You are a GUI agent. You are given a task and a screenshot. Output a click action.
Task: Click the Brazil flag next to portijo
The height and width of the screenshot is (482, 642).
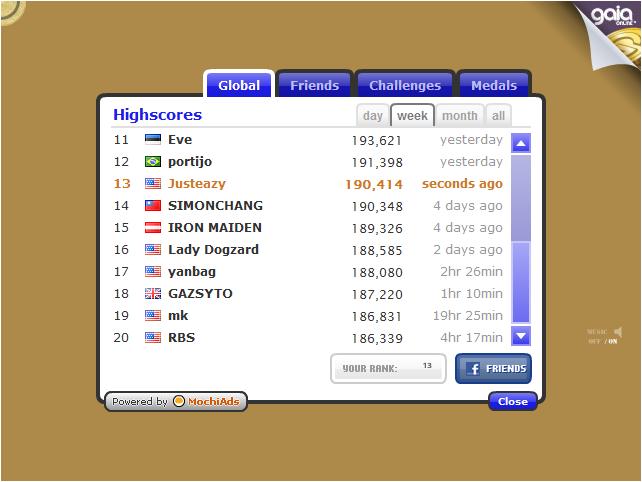153,162
